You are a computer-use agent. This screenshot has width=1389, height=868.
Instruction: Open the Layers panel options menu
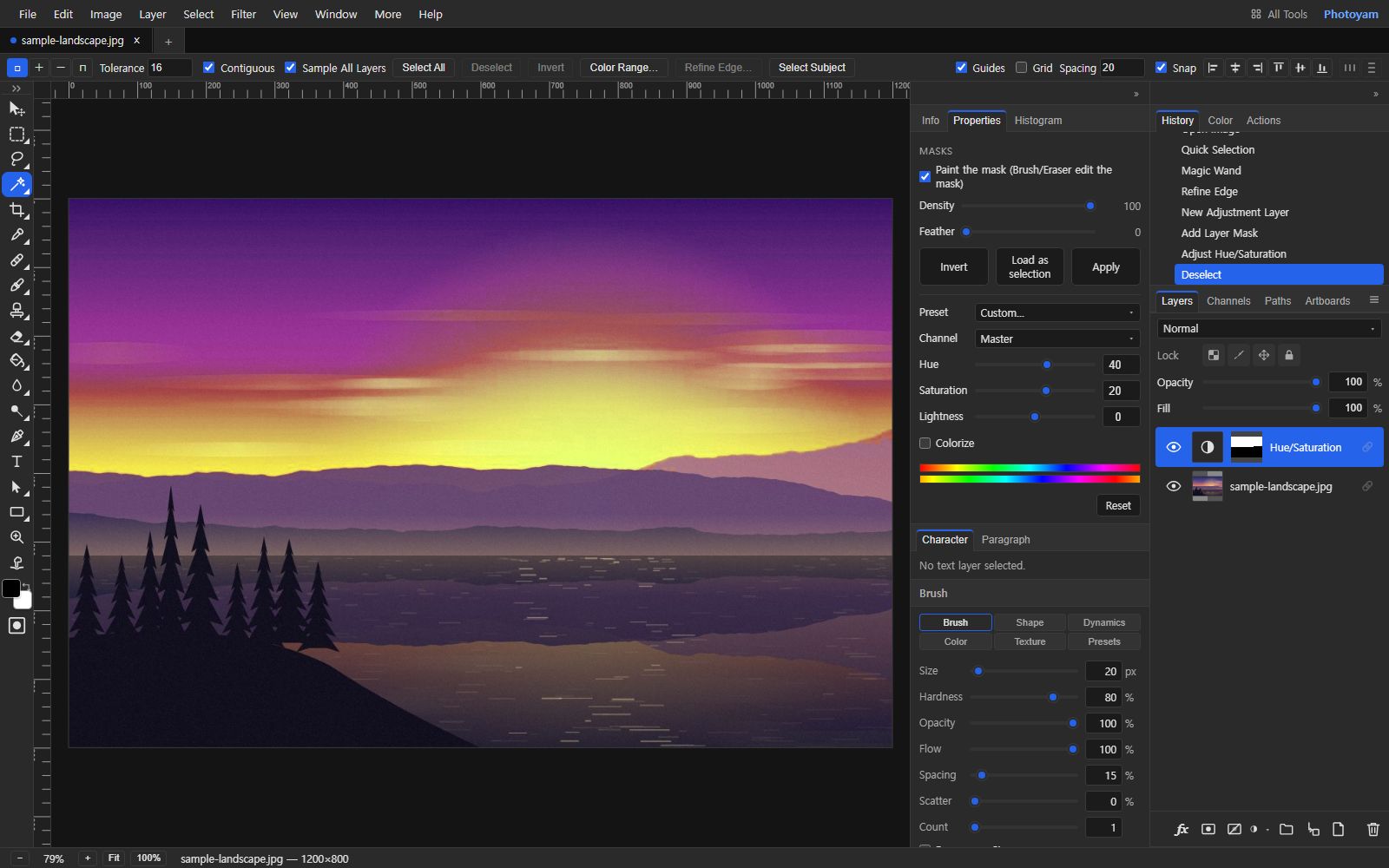pos(1373,300)
